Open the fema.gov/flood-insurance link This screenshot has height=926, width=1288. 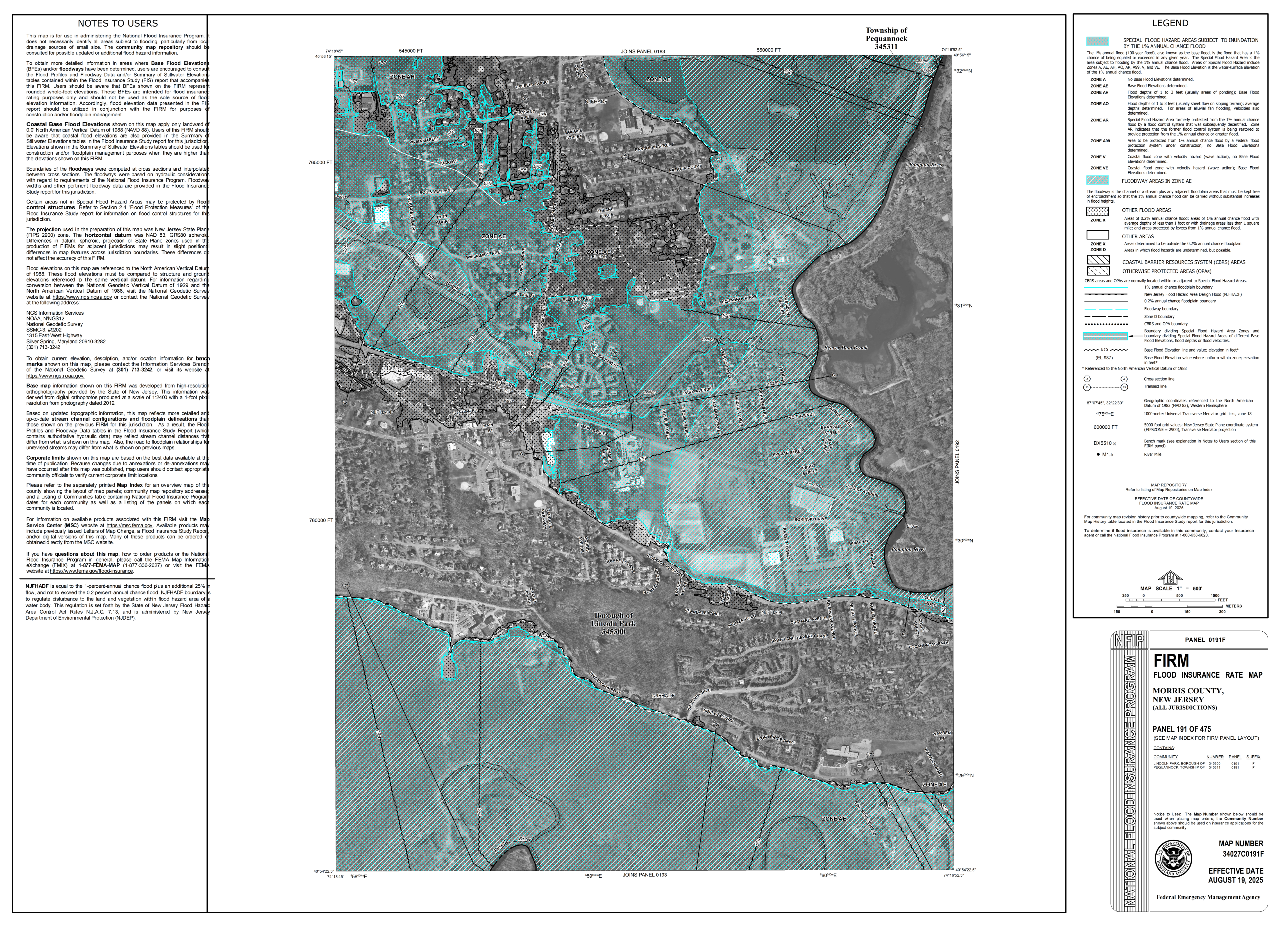coord(91,571)
